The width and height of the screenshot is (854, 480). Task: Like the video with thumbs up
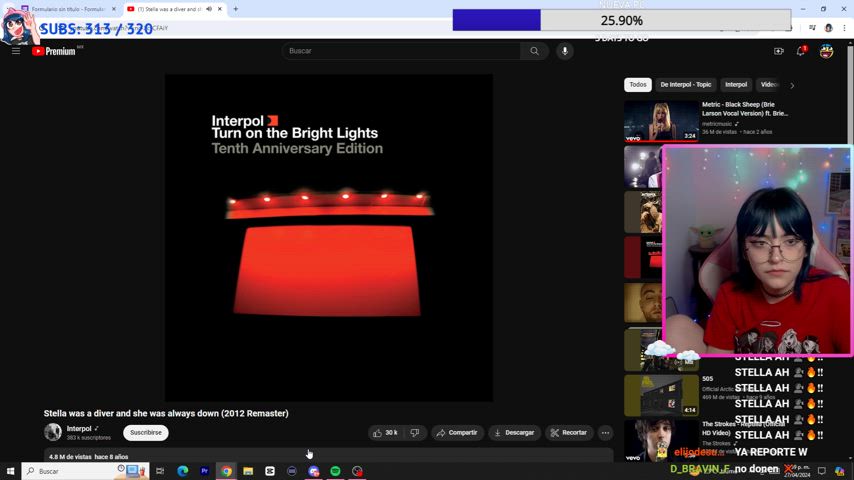(x=386, y=433)
